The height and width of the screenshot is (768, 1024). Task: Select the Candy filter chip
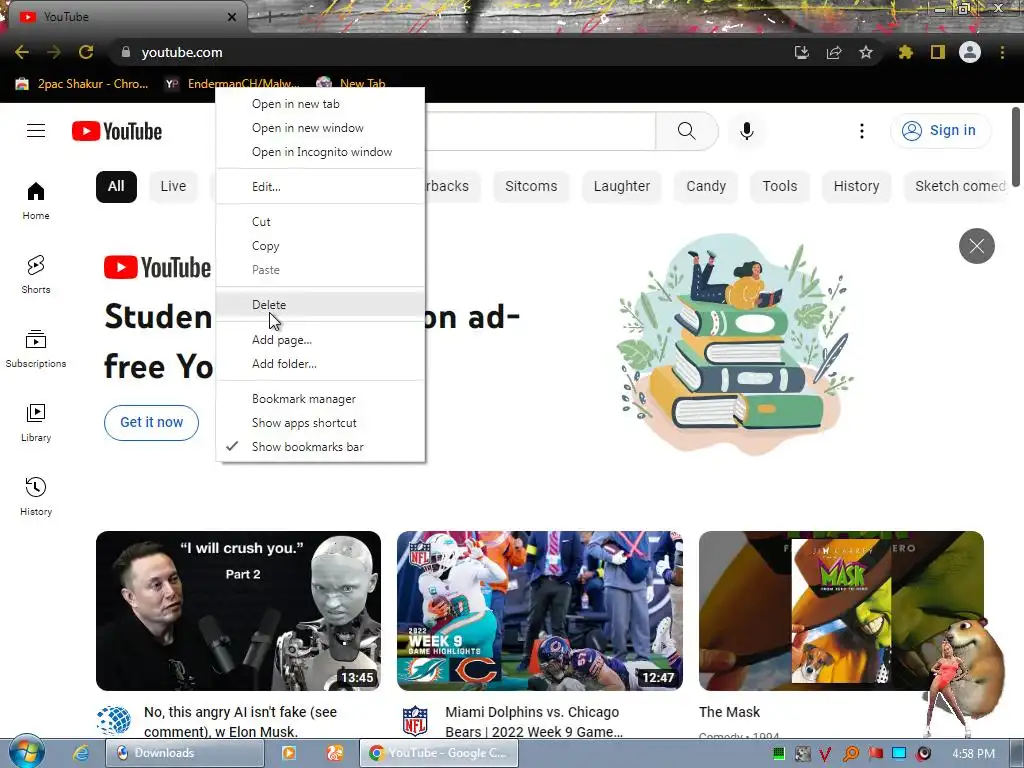(x=706, y=187)
